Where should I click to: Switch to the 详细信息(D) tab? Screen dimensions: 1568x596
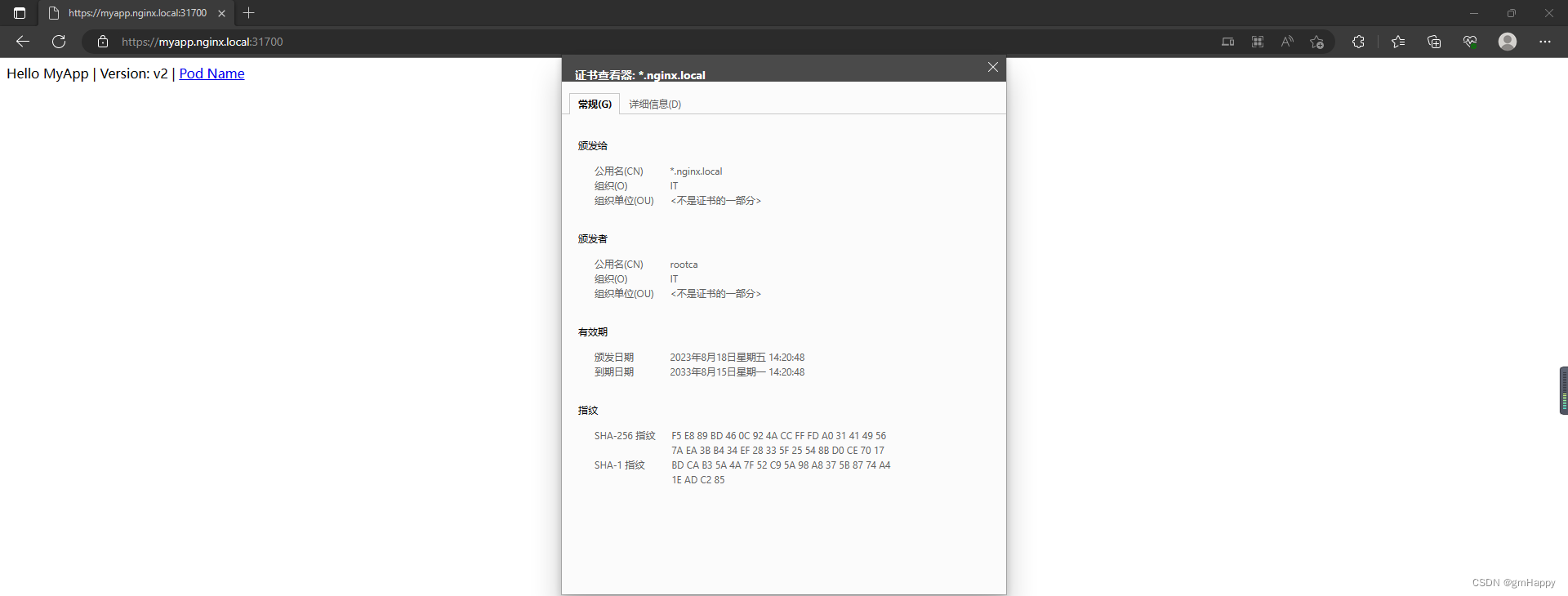tap(655, 104)
